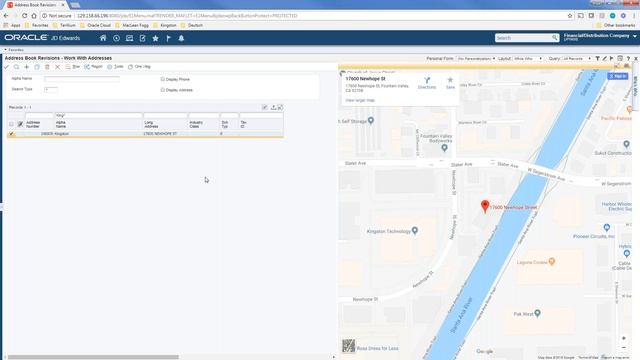Click the Kingston Technology map marker
Screen dimensions: 640x360
(415, 231)
